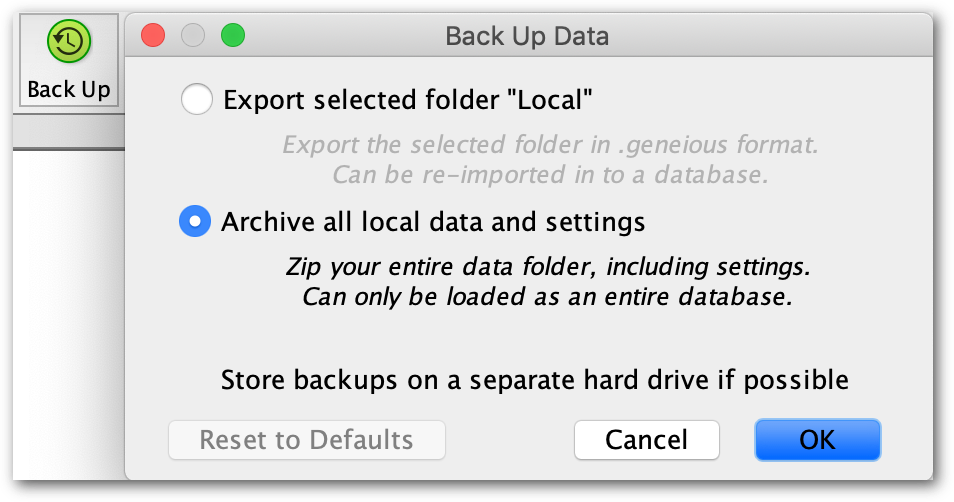This screenshot has width=954, height=502.
Task: Click the "Back Up Data" title bar text
Action: coord(527,37)
